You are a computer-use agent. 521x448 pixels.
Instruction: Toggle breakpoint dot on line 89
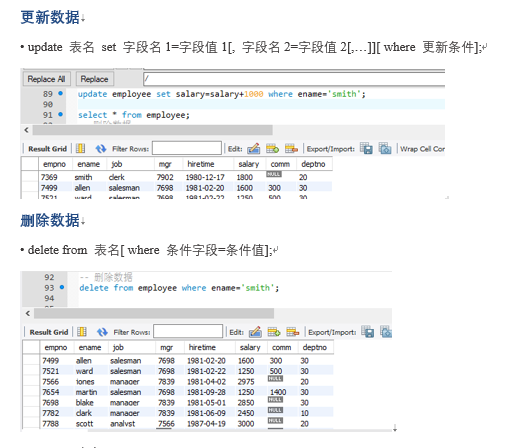[x=60, y=93]
